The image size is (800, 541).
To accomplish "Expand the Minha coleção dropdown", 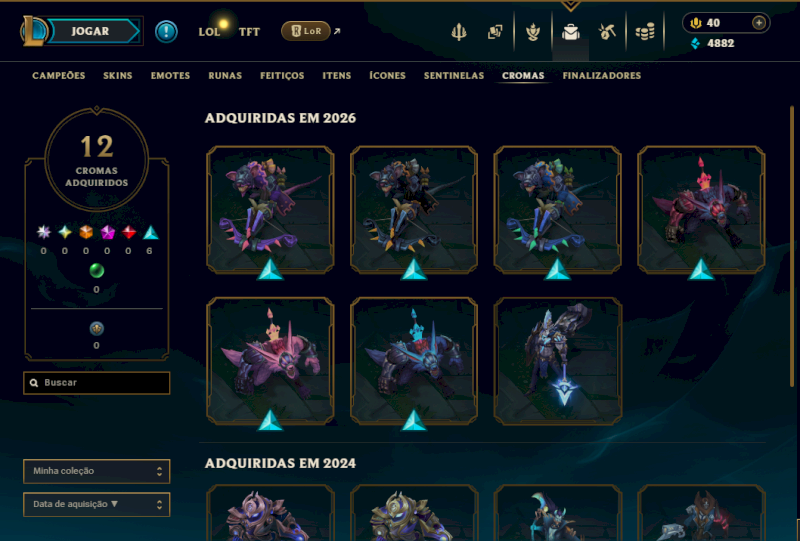I will (96, 471).
